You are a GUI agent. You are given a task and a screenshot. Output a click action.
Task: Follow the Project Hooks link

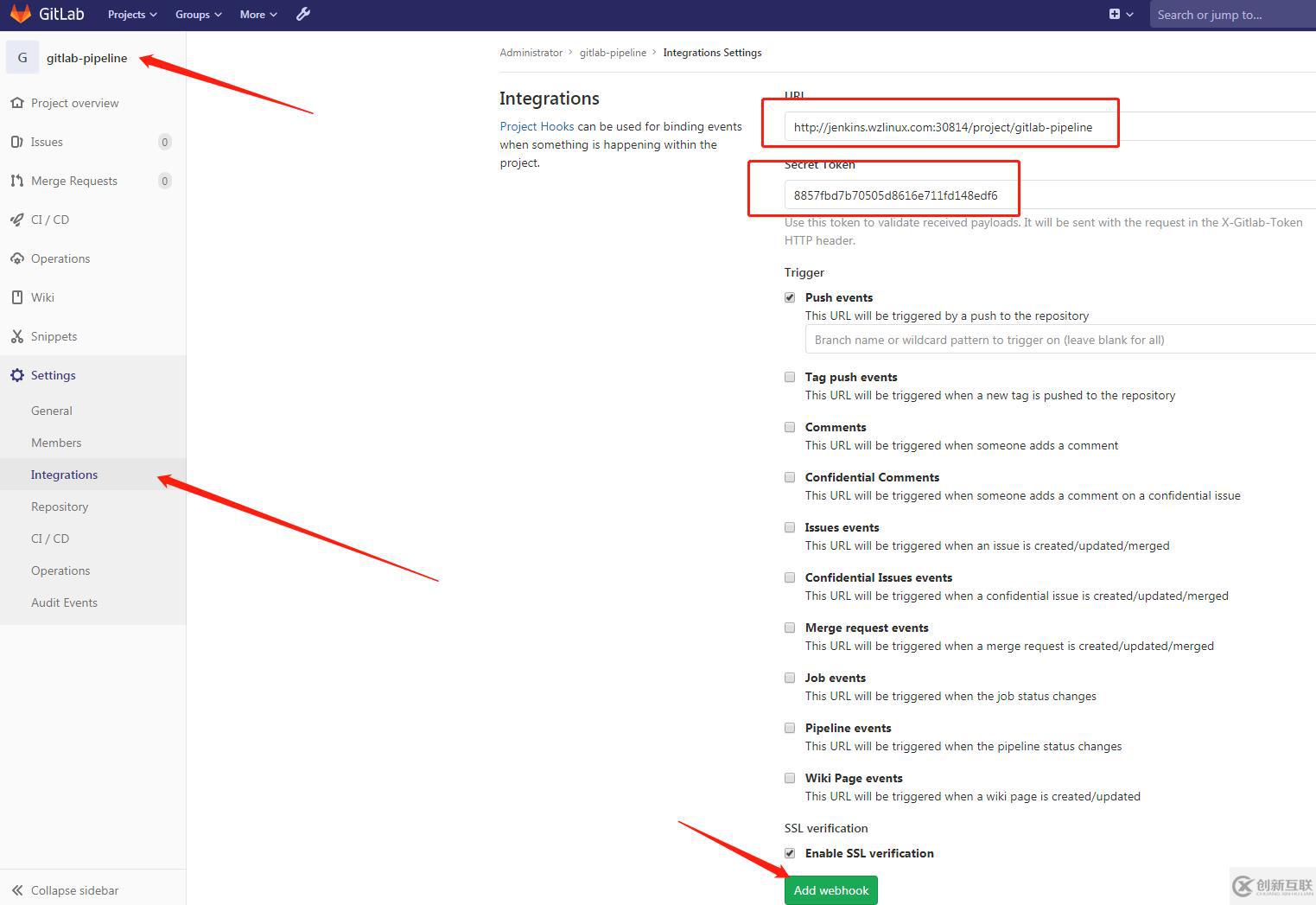pyautogui.click(x=537, y=126)
